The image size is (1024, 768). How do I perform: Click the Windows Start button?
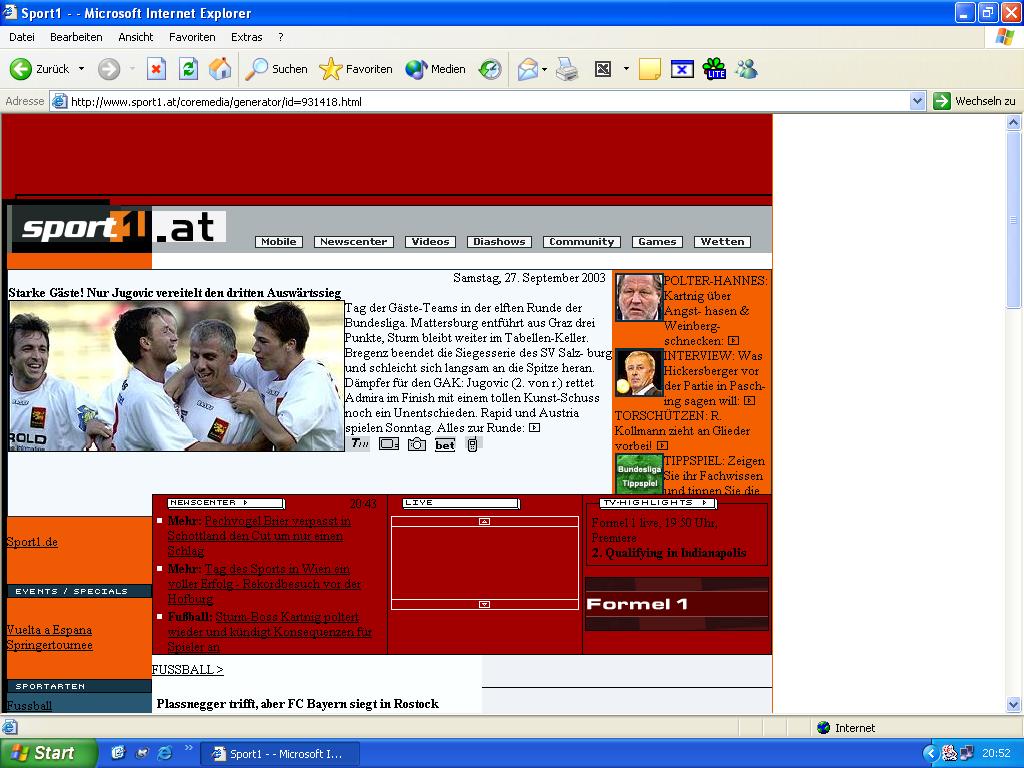point(49,753)
